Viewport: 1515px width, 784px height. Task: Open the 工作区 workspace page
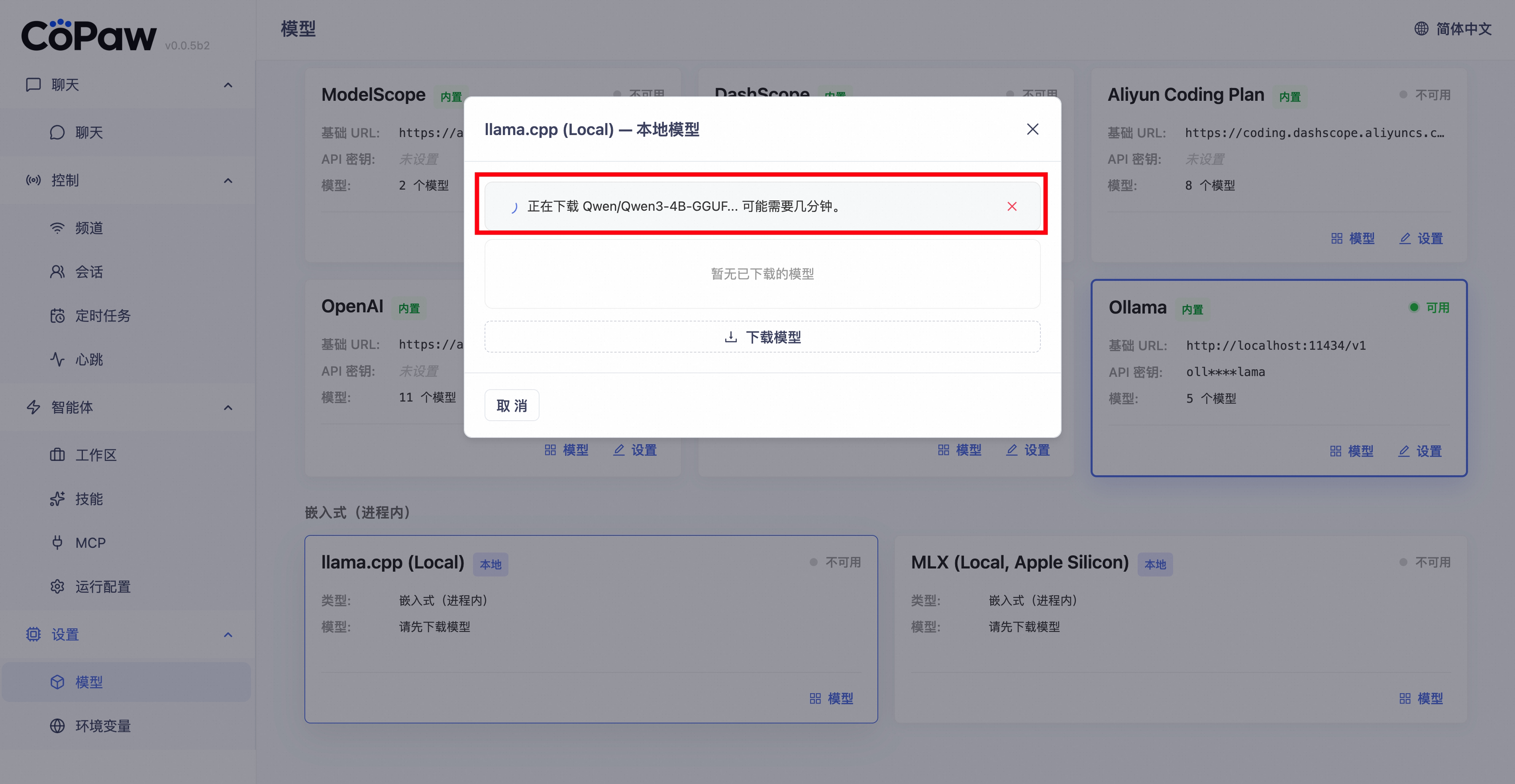[95, 455]
